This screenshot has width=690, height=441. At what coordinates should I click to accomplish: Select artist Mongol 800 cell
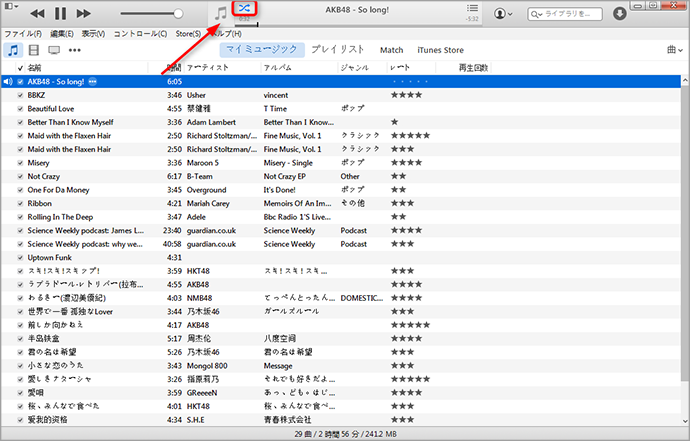coord(207,366)
